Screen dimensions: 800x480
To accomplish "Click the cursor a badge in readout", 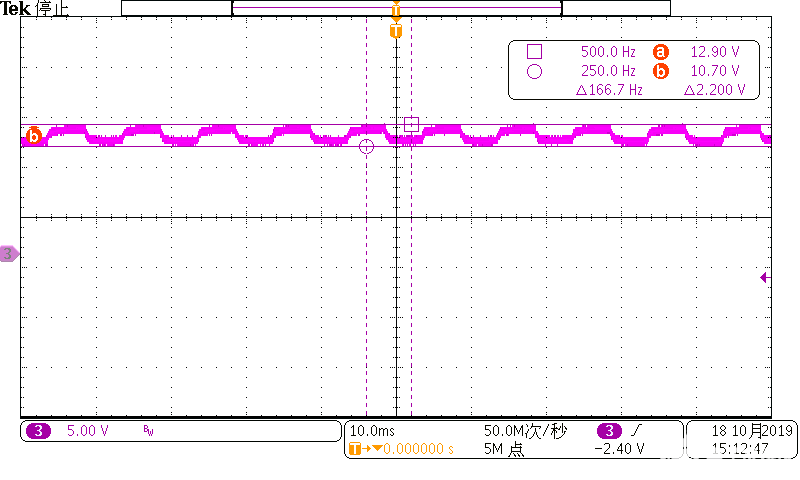I will coord(661,52).
